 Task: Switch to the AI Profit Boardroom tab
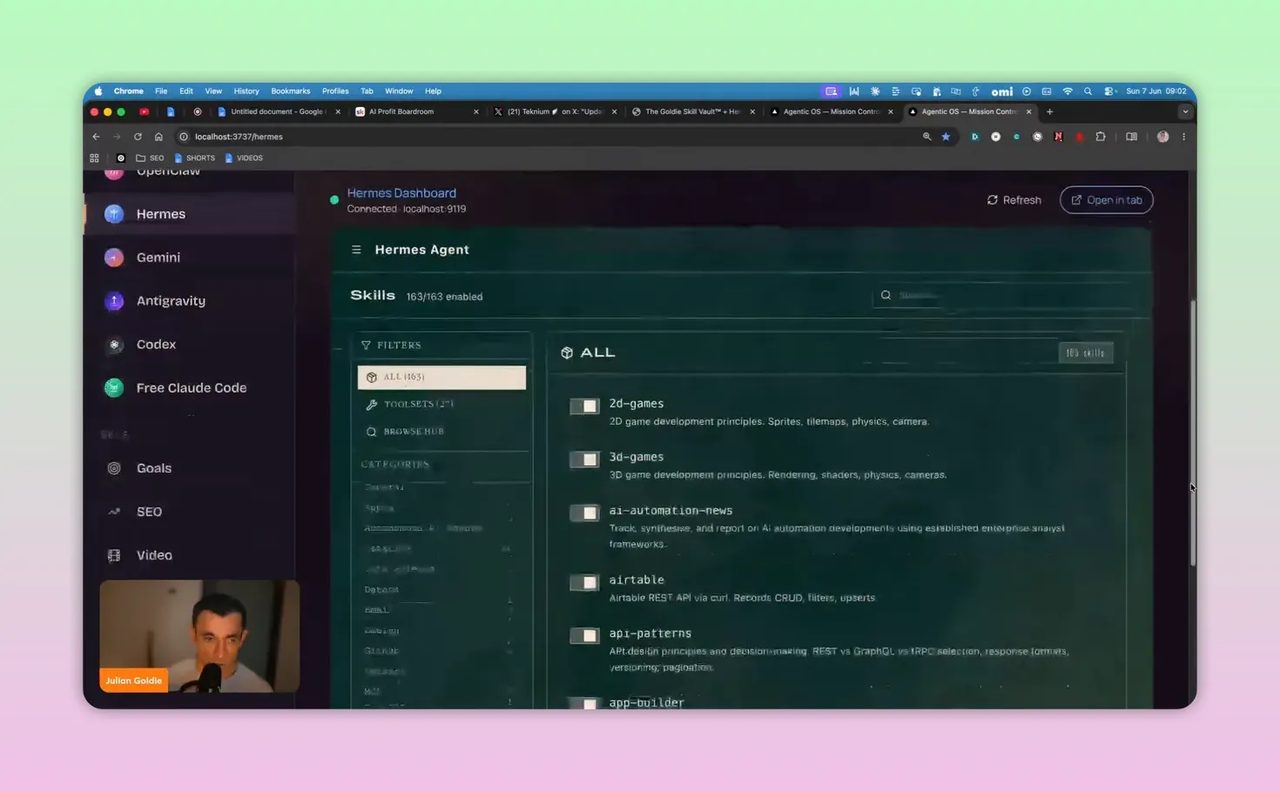tap(416, 112)
